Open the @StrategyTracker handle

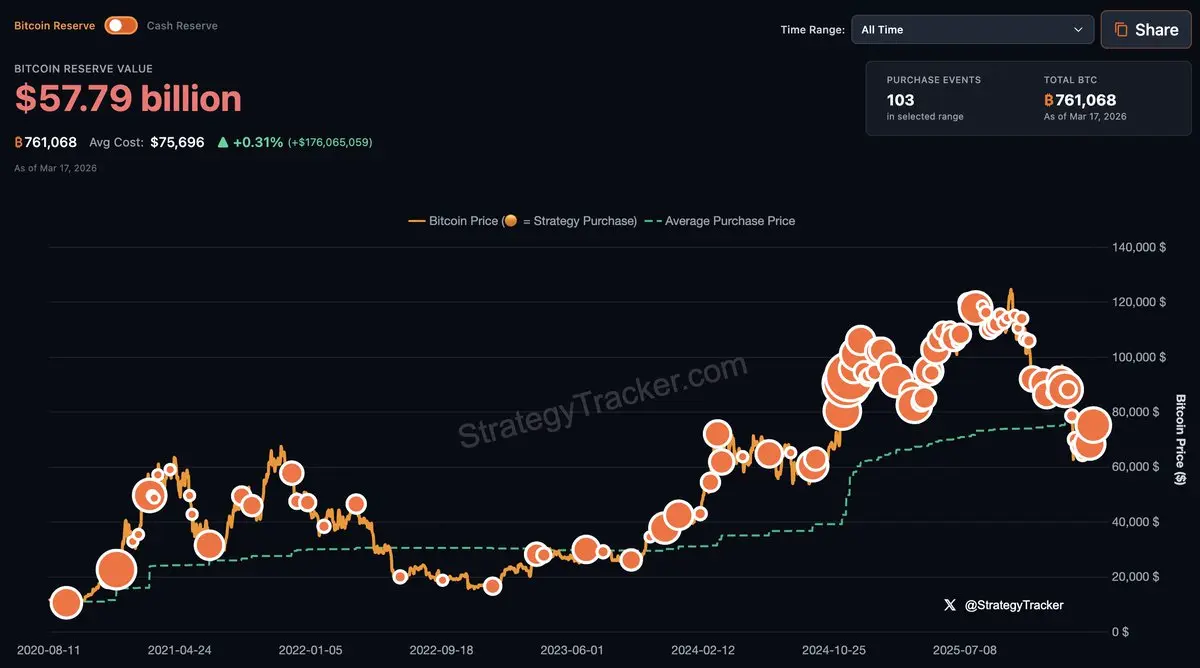[x=1014, y=605]
